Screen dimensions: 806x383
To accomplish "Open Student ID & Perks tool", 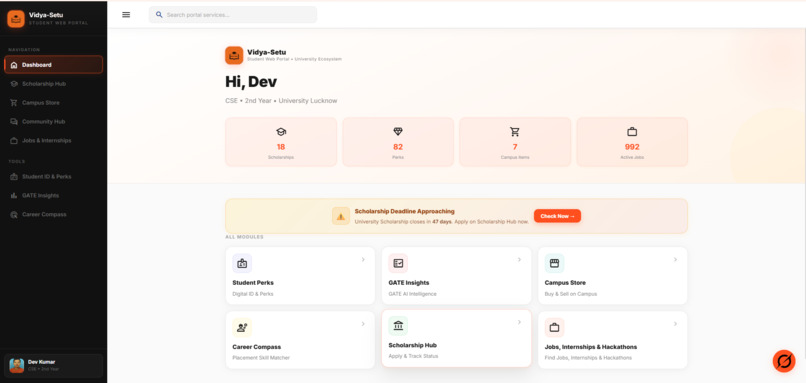I will point(53,176).
